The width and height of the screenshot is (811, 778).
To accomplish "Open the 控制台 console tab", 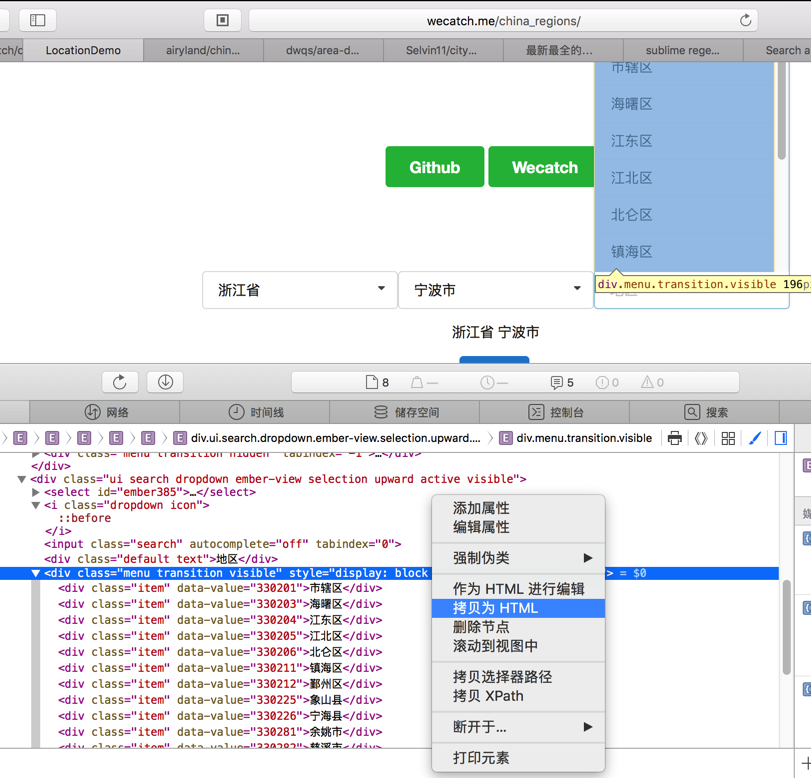I will pos(554,412).
